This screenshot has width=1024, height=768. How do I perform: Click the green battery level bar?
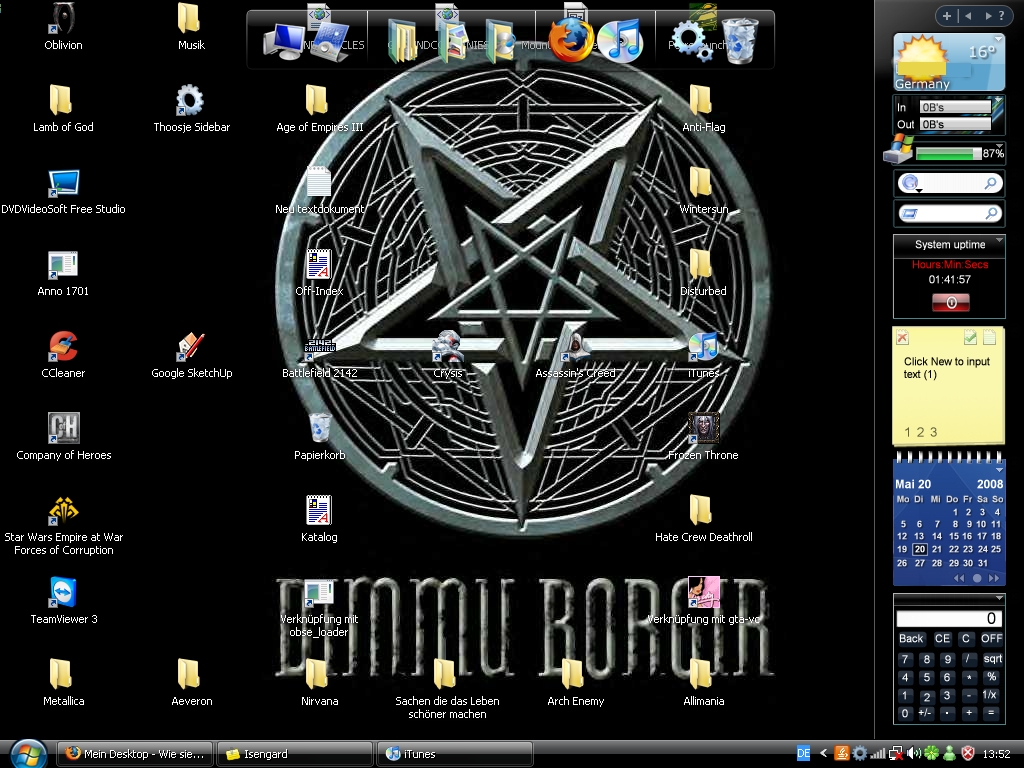pyautogui.click(x=947, y=154)
